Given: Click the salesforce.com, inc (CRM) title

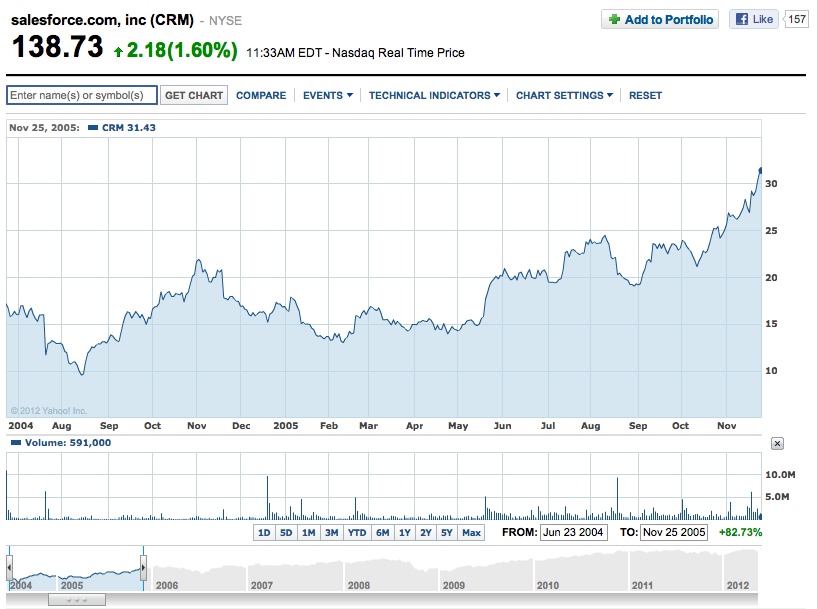Looking at the screenshot, I should [x=102, y=20].
